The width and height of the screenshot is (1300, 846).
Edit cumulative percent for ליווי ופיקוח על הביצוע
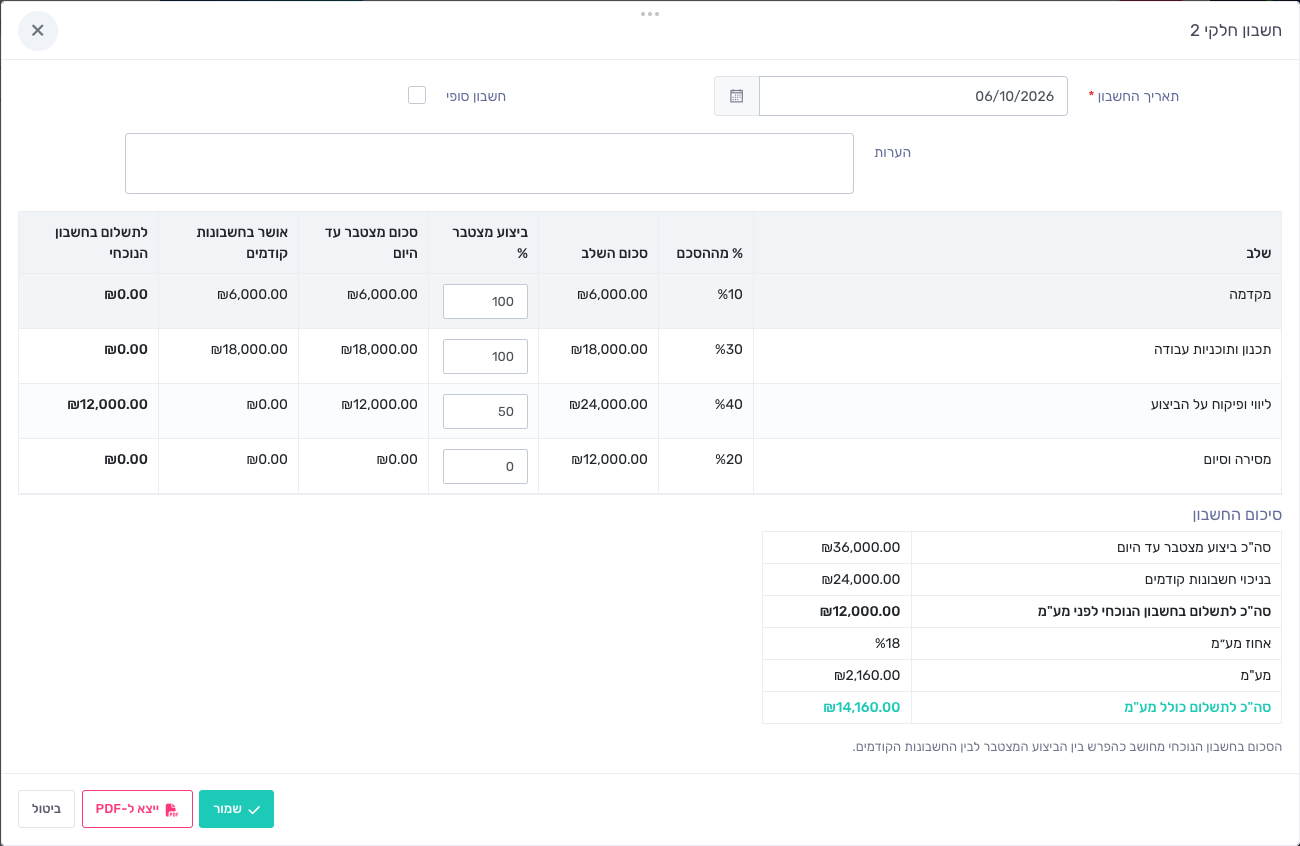[x=485, y=411]
